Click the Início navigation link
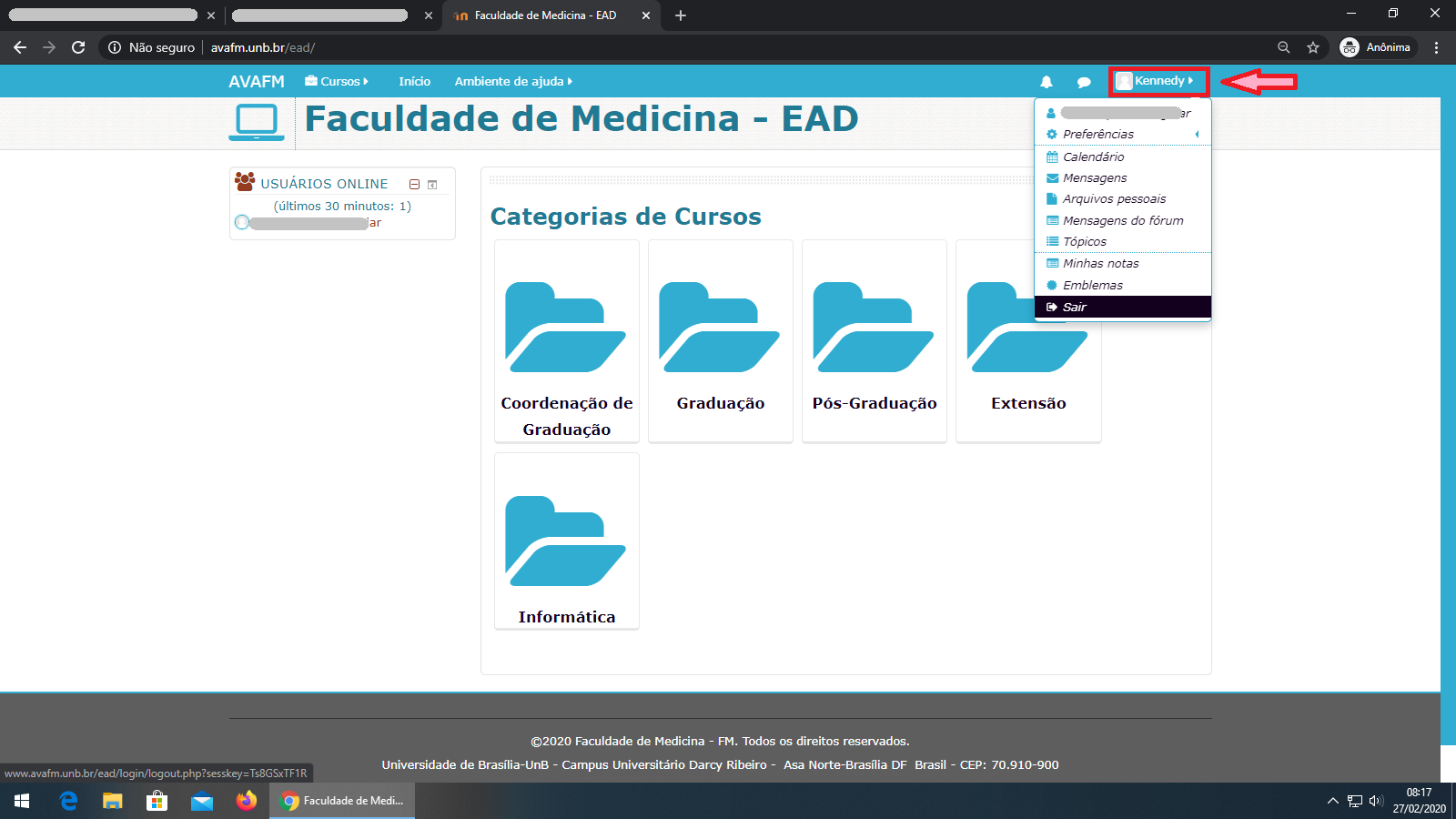Viewport: 1456px width, 819px height. click(414, 82)
